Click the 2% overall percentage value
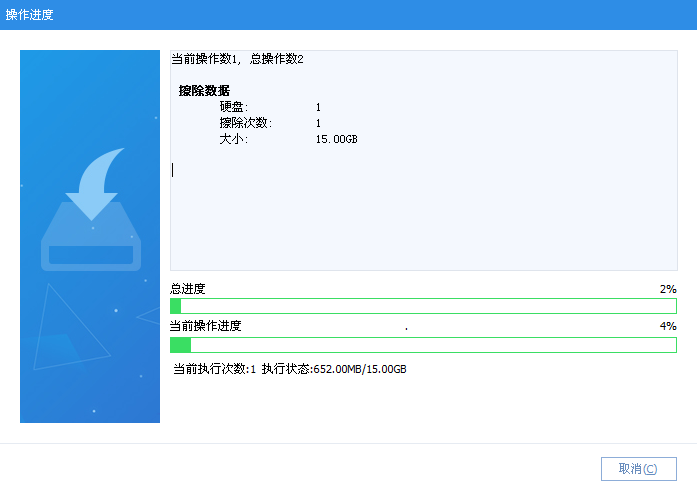This screenshot has height=494, width=697. point(668,289)
